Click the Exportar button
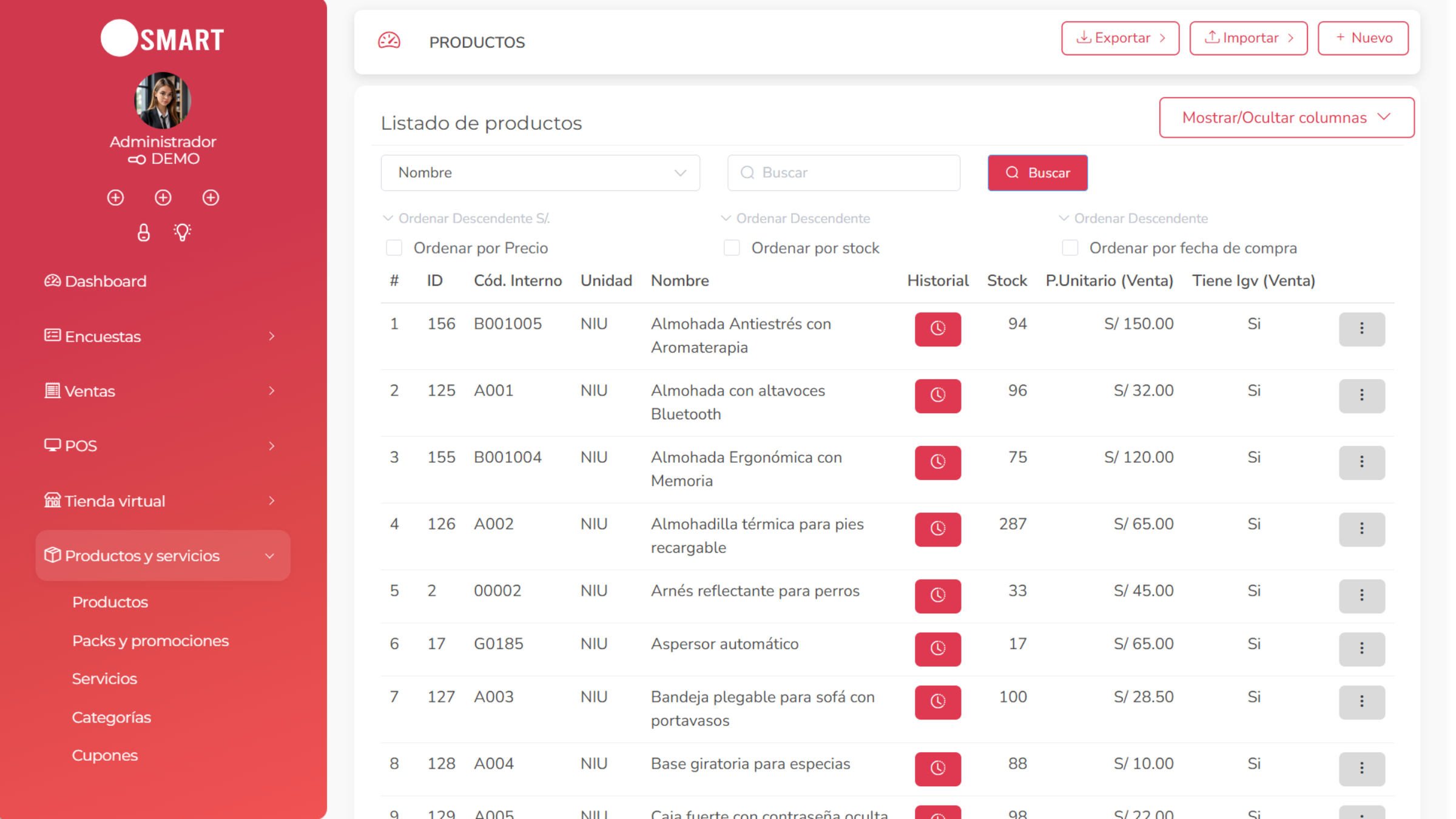This screenshot has width=1456, height=819. (x=1120, y=38)
